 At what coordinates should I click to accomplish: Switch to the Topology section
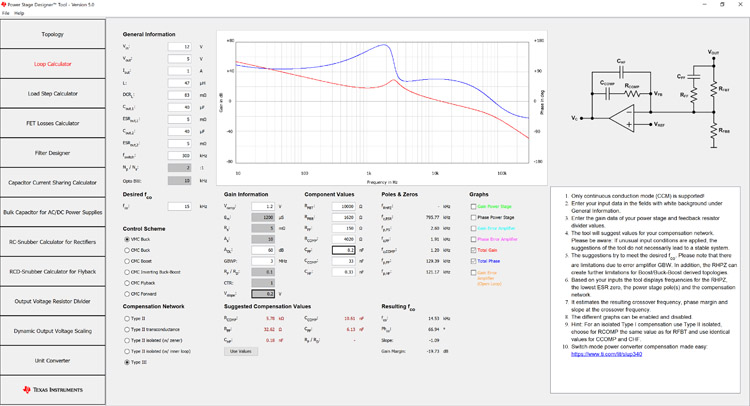53,34
